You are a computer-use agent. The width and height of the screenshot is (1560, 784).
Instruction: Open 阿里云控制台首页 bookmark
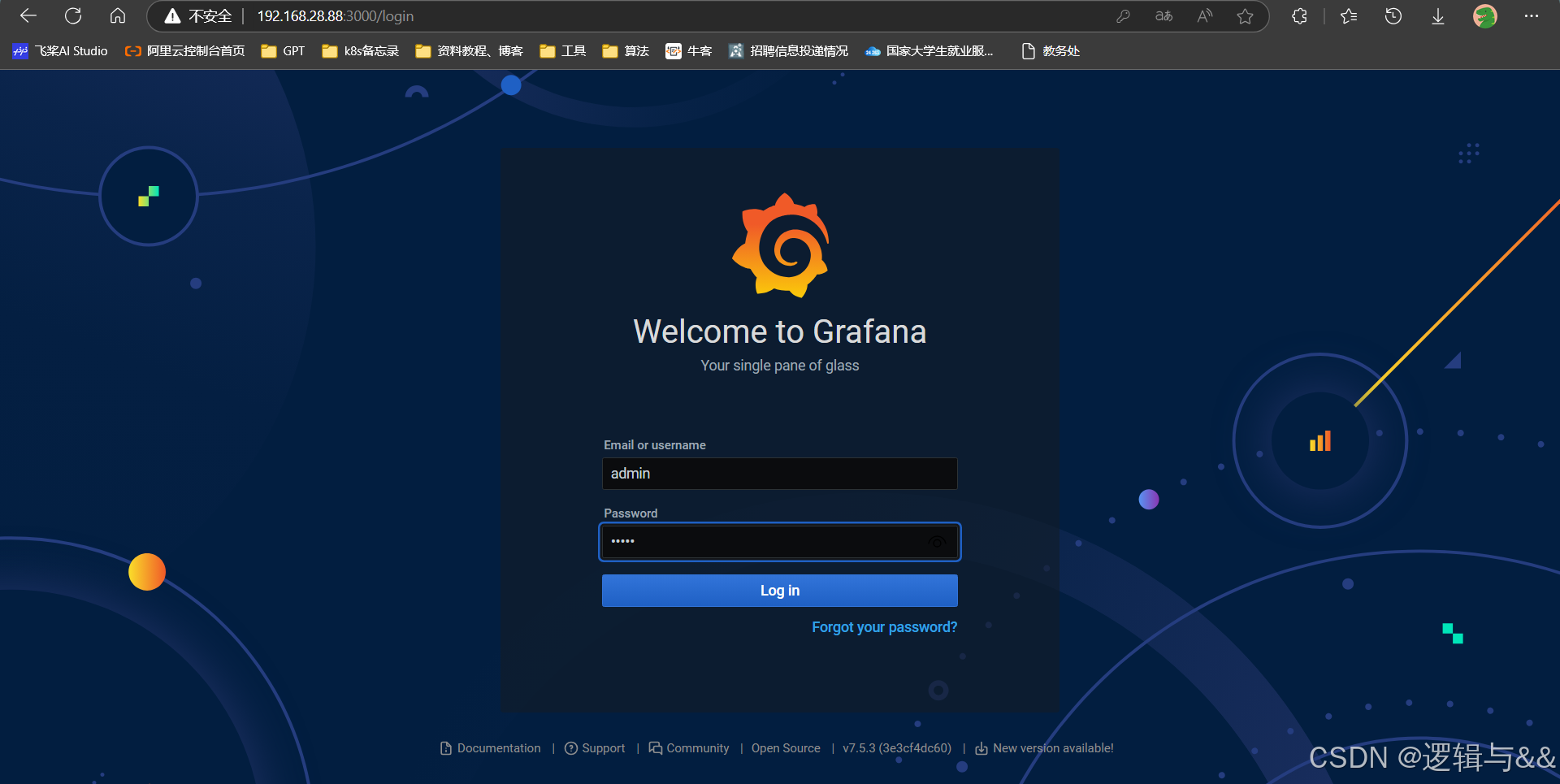pyautogui.click(x=185, y=51)
